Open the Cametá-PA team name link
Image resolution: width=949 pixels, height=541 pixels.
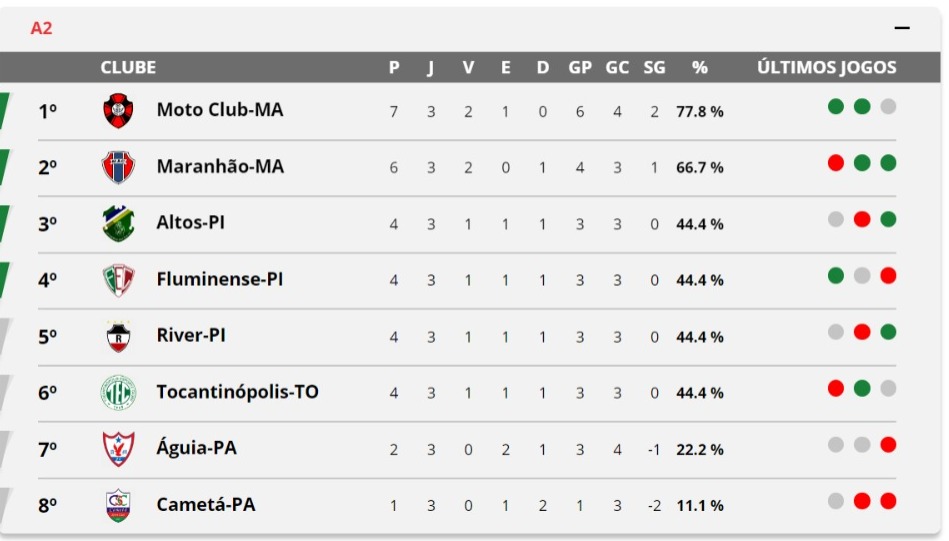(206, 504)
